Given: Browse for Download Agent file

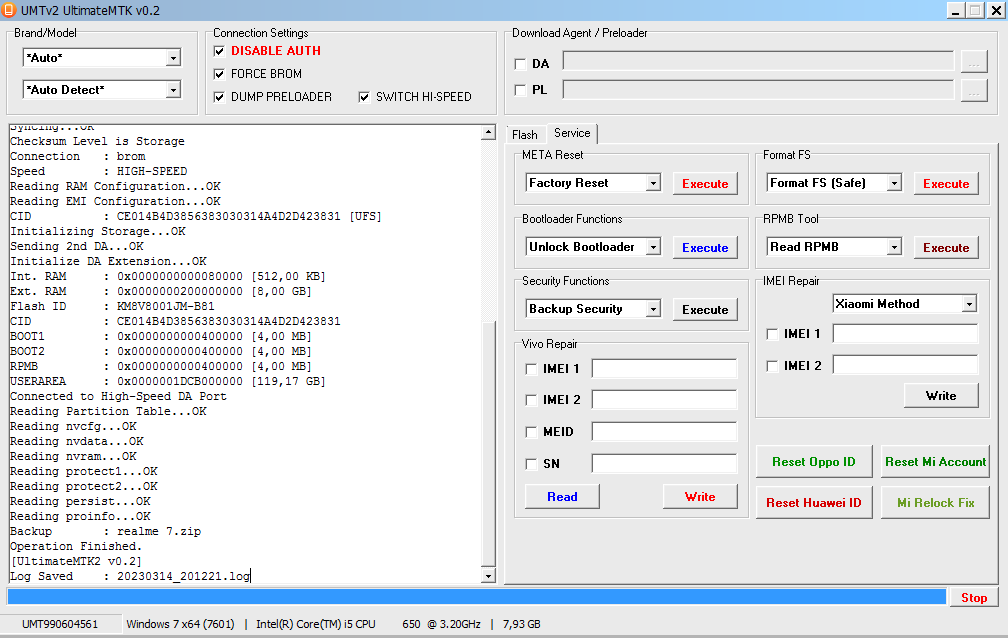Looking at the screenshot, I should pos(974,63).
